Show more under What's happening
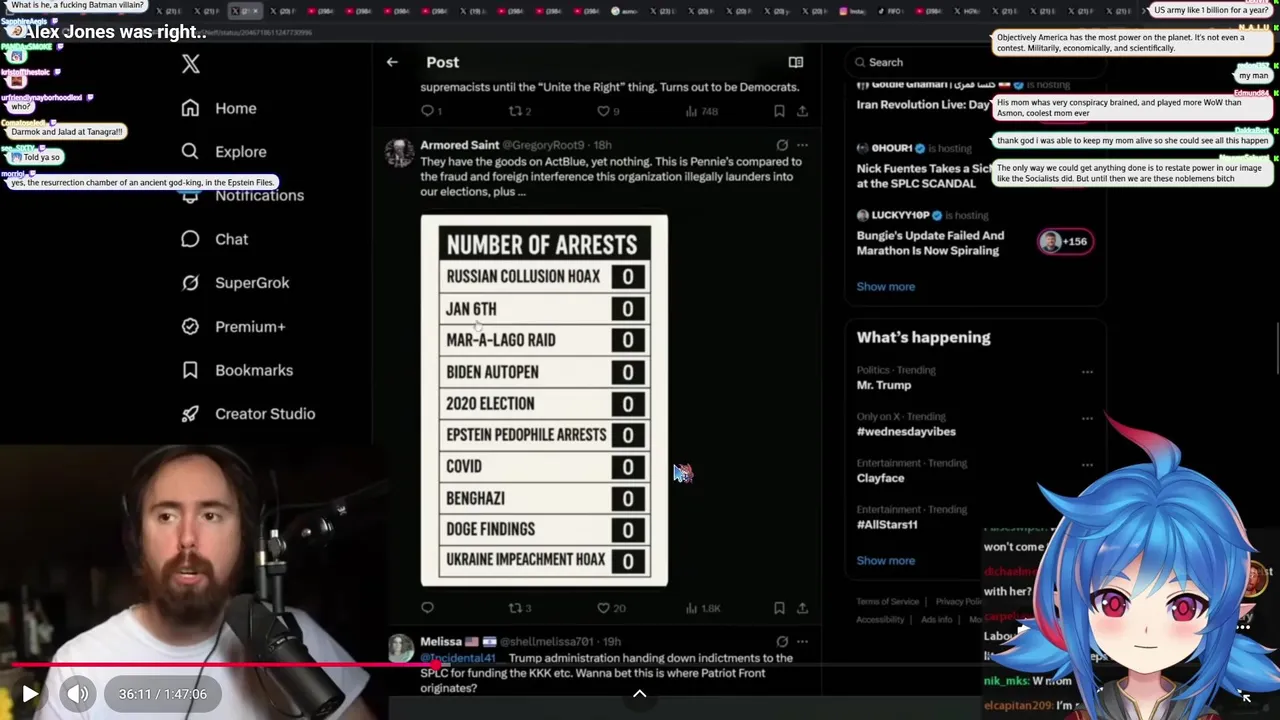The width and height of the screenshot is (1280, 720). pyautogui.click(x=885, y=560)
